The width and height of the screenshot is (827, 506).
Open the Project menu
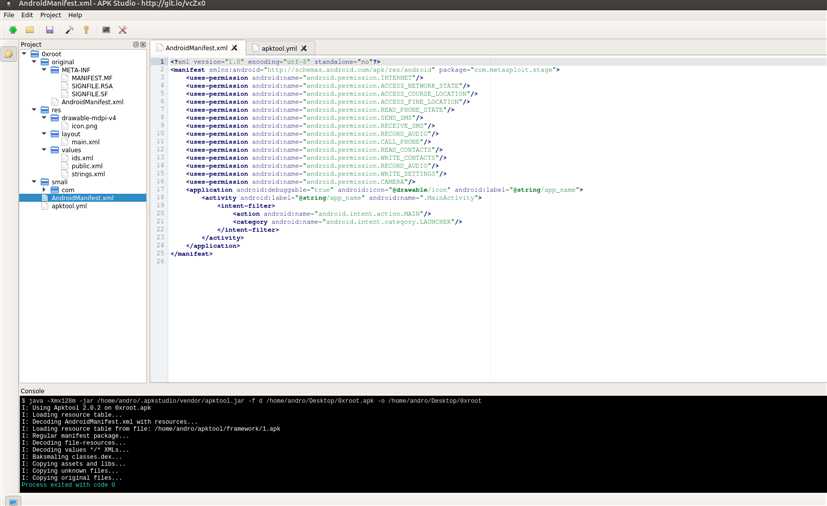51,15
